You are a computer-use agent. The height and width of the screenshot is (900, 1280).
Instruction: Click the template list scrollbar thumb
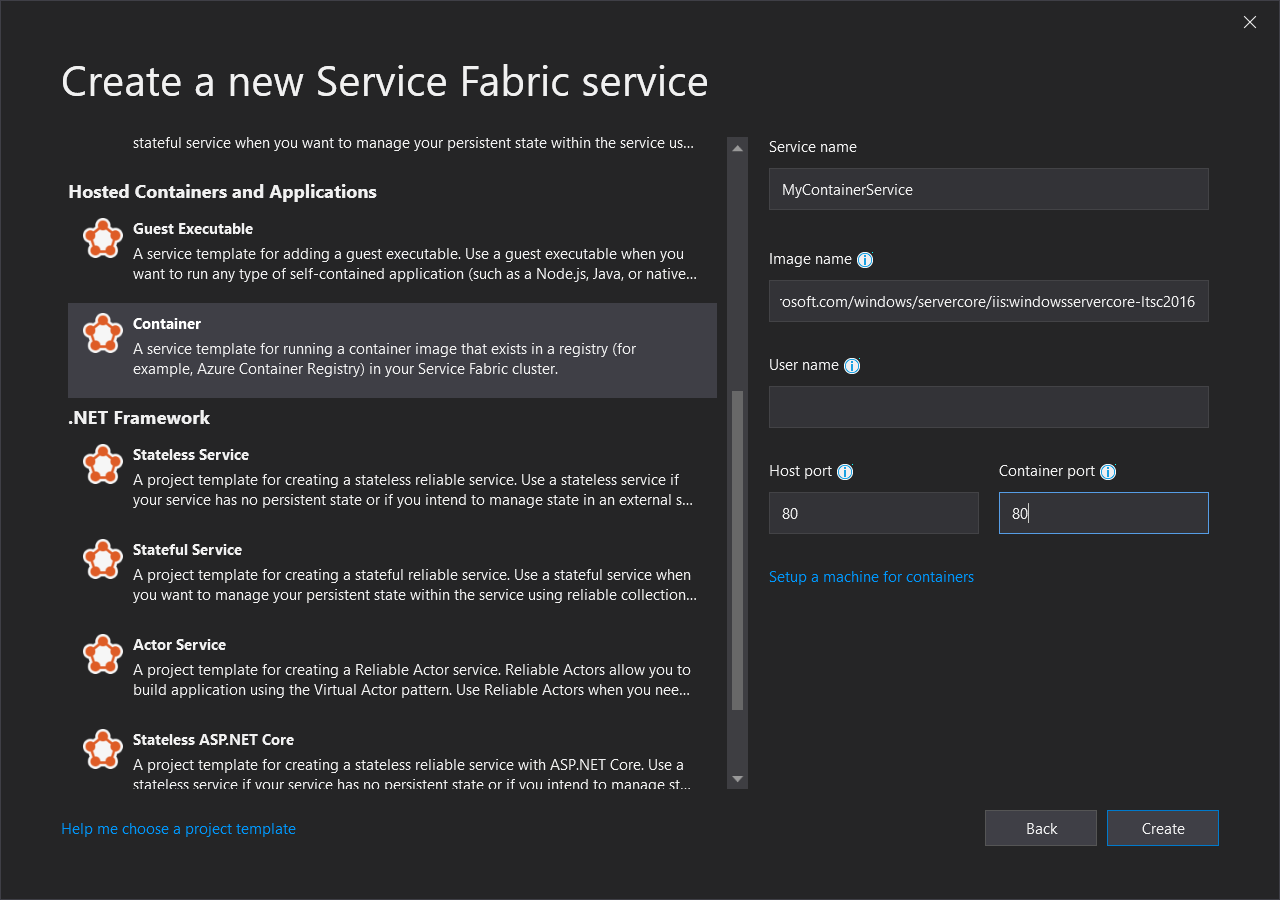(x=738, y=550)
